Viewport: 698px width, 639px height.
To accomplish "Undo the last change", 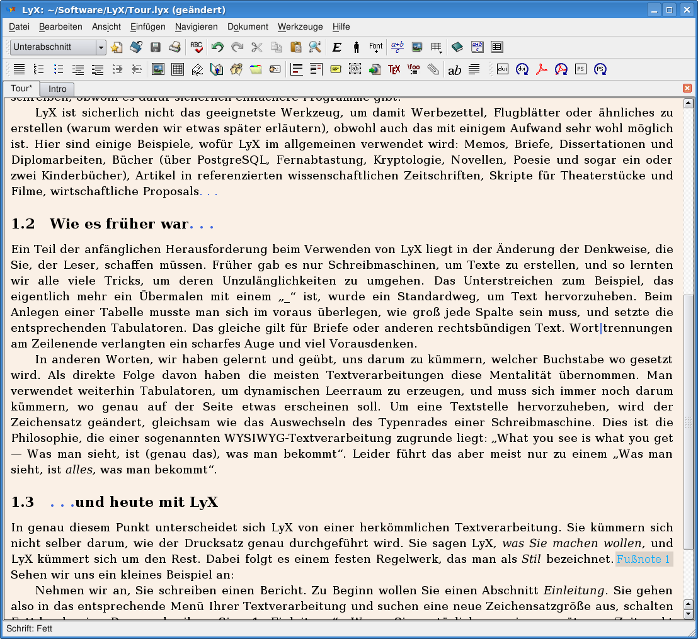I will (217, 47).
